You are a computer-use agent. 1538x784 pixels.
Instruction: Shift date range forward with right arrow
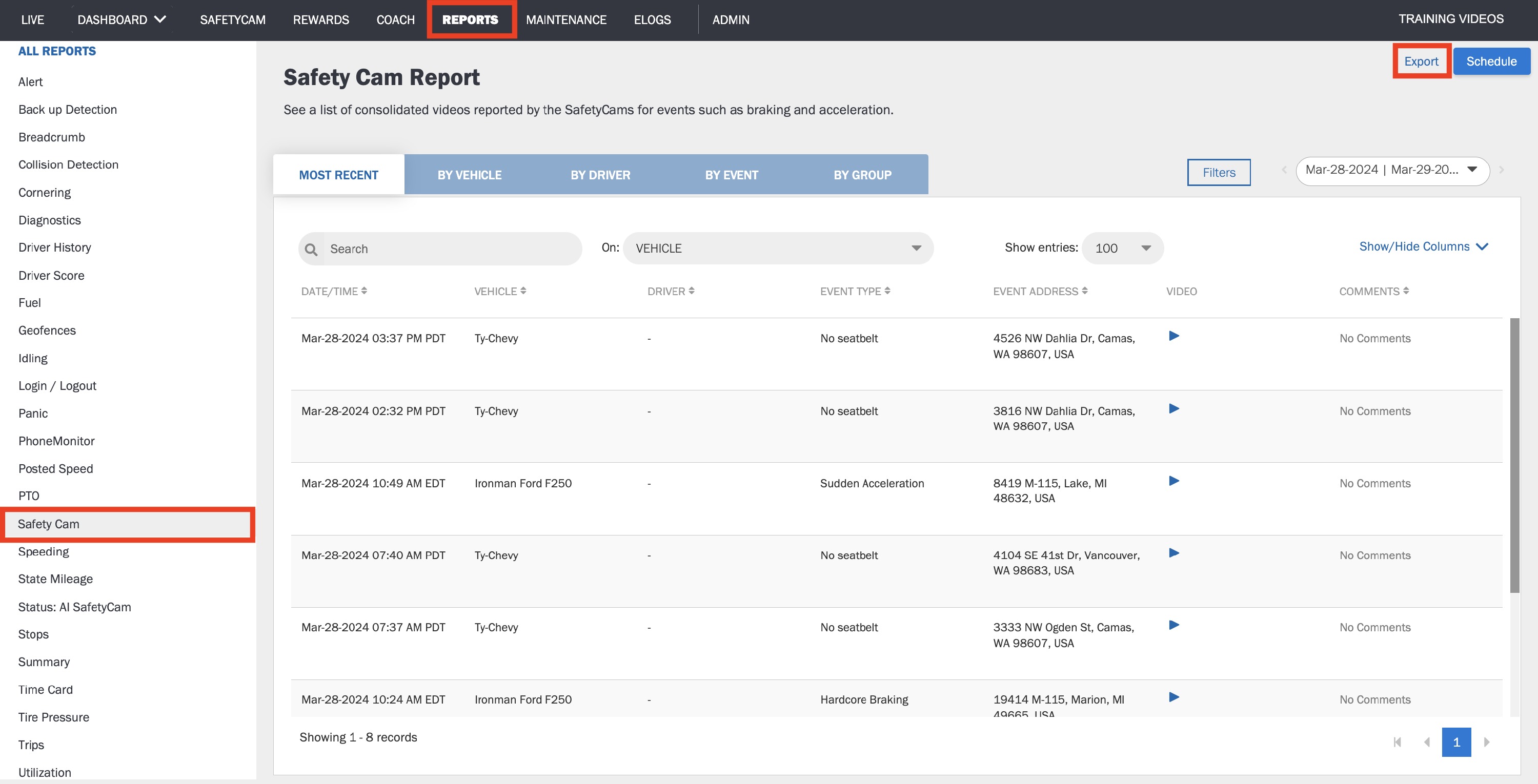point(1502,170)
